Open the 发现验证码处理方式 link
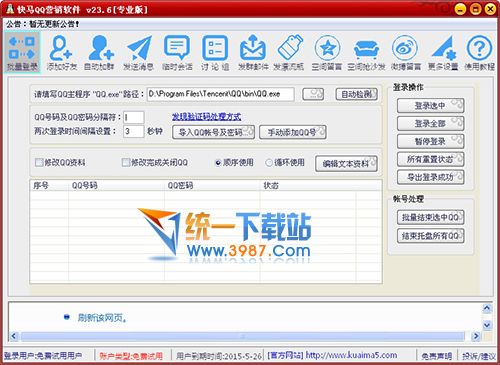This screenshot has height=365, width=500. coord(206,117)
